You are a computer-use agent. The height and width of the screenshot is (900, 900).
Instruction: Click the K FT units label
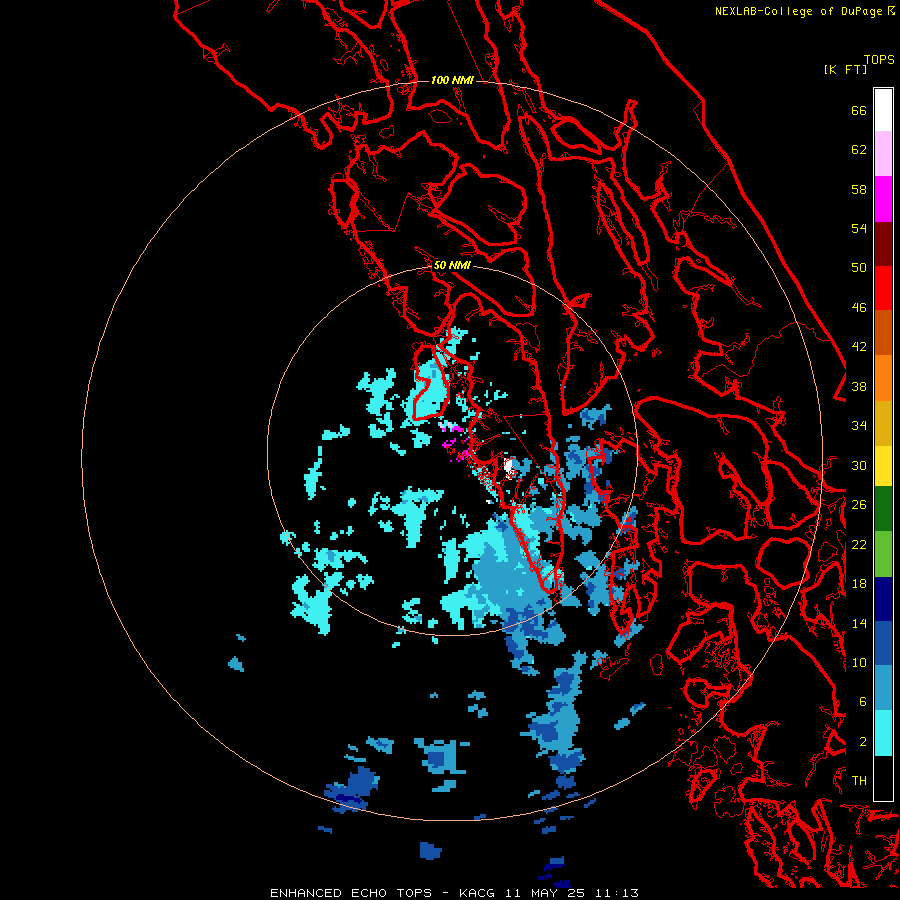click(x=845, y=69)
